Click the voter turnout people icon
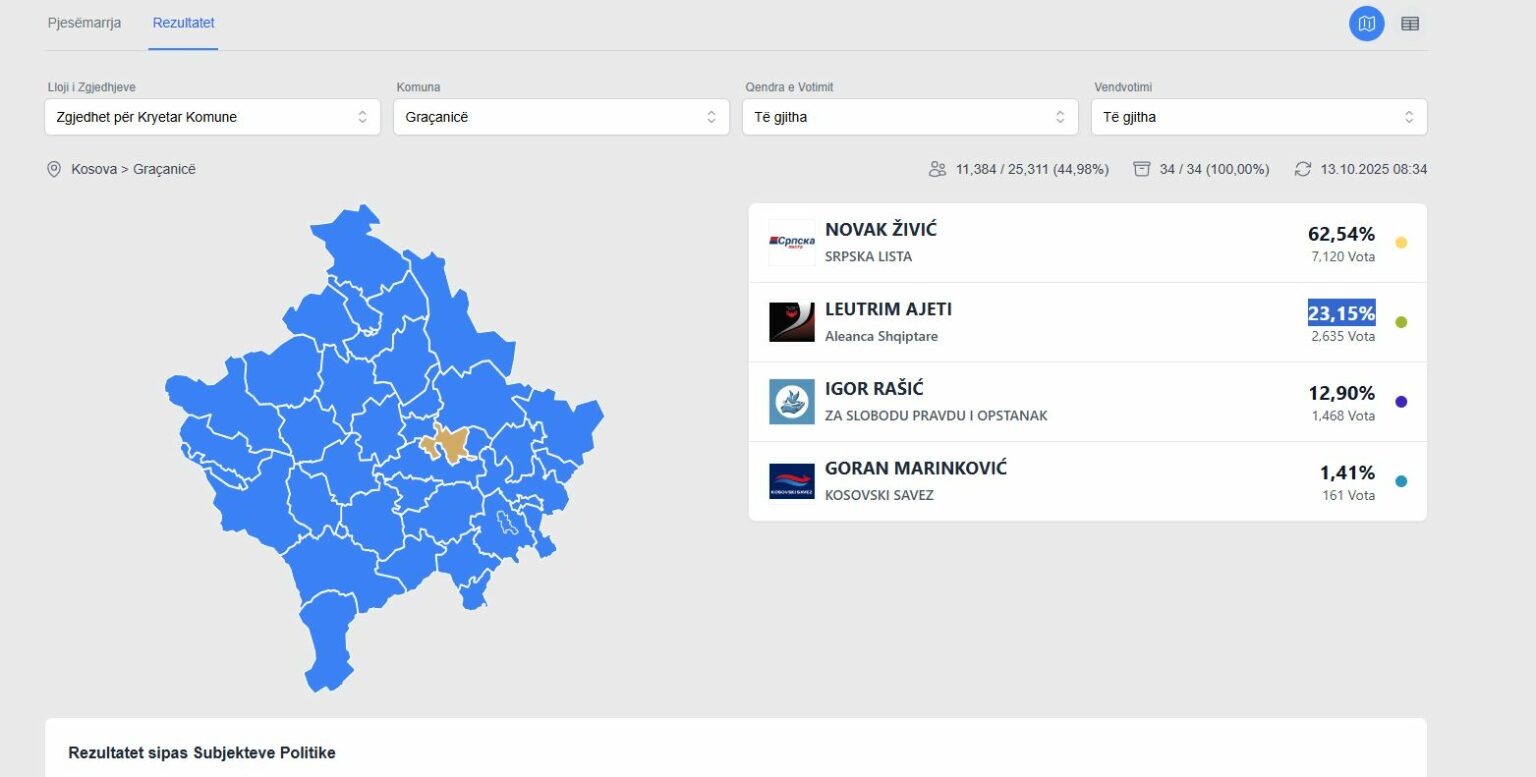 tap(937, 169)
